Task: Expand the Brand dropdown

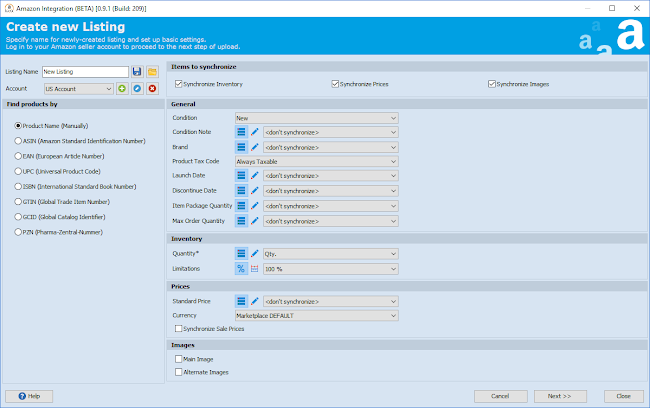Action: [331, 147]
